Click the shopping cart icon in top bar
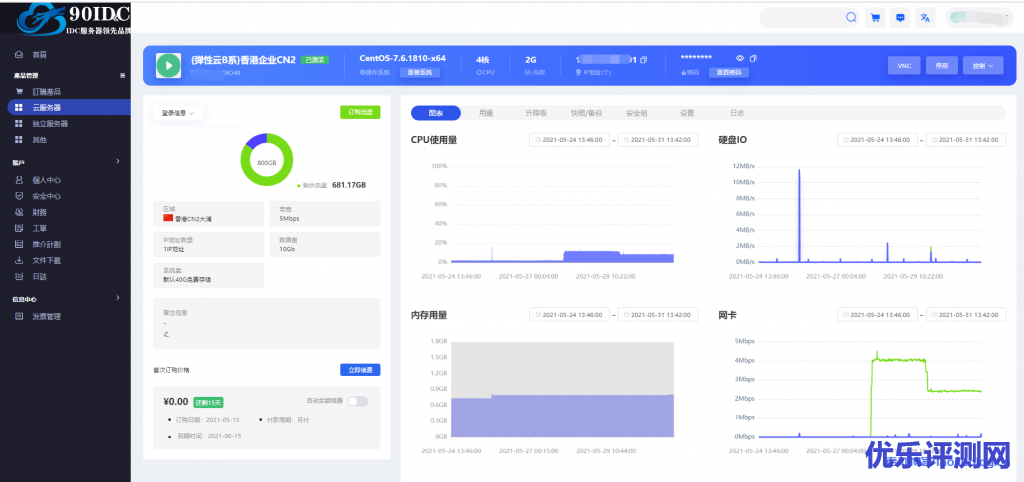Image resolution: width=1024 pixels, height=482 pixels. [x=876, y=17]
